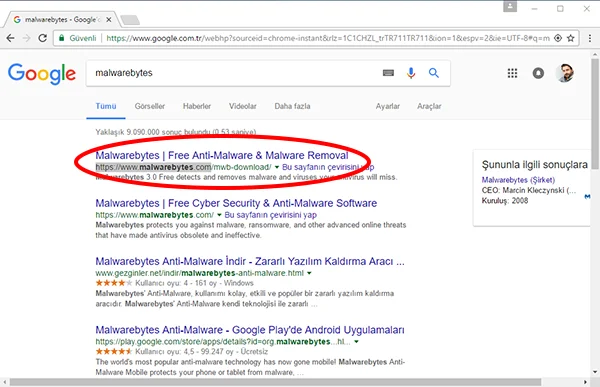Reload the page with the refresh icon
The image size is (600, 387).
(42, 38)
